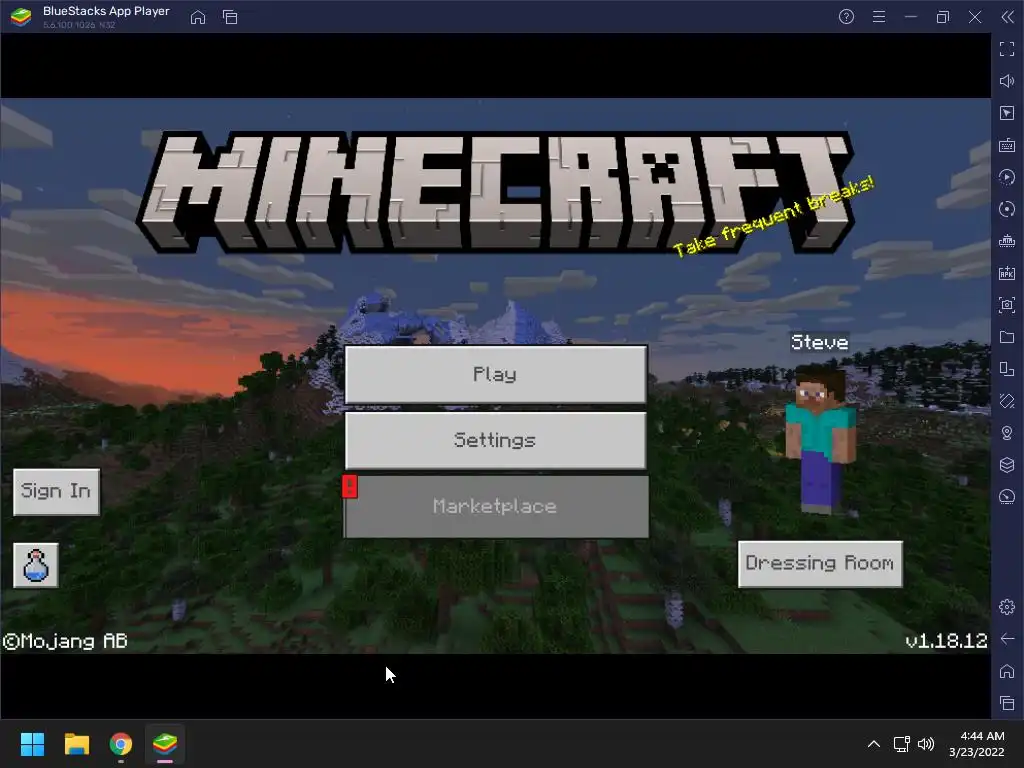Image resolution: width=1024 pixels, height=768 pixels.
Task: Go back using the sidebar arrow
Action: click(x=1007, y=639)
